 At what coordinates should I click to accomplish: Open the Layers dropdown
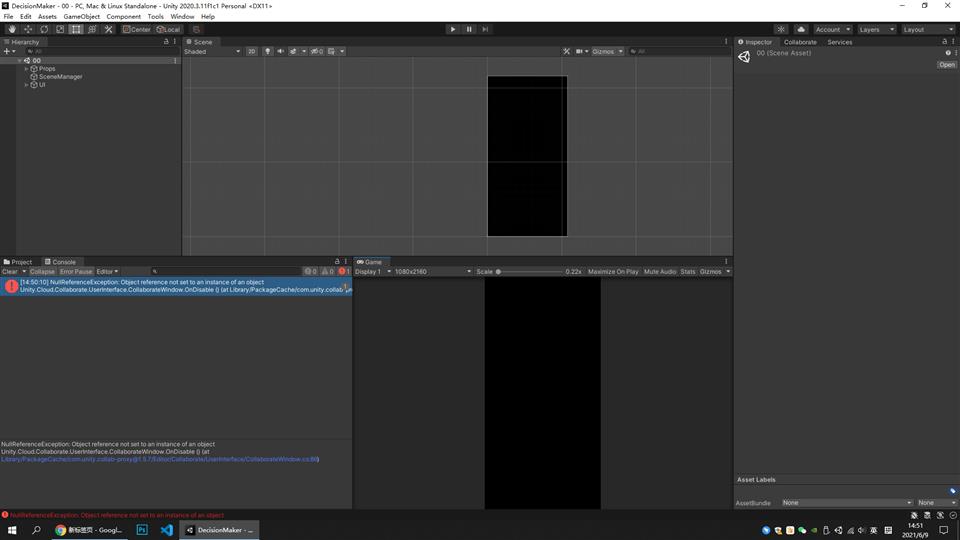(x=876, y=29)
